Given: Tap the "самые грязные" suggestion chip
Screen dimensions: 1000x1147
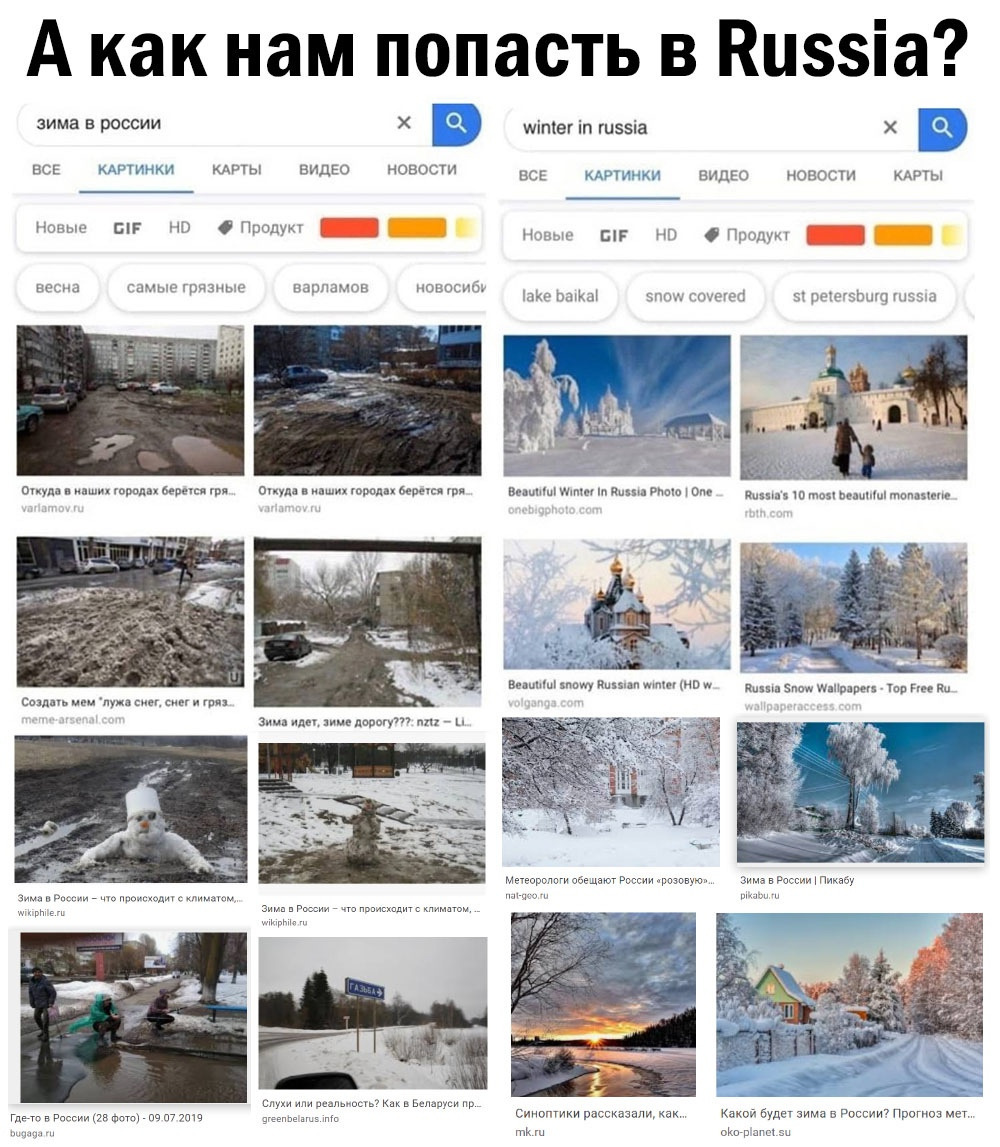Looking at the screenshot, I should [x=186, y=287].
